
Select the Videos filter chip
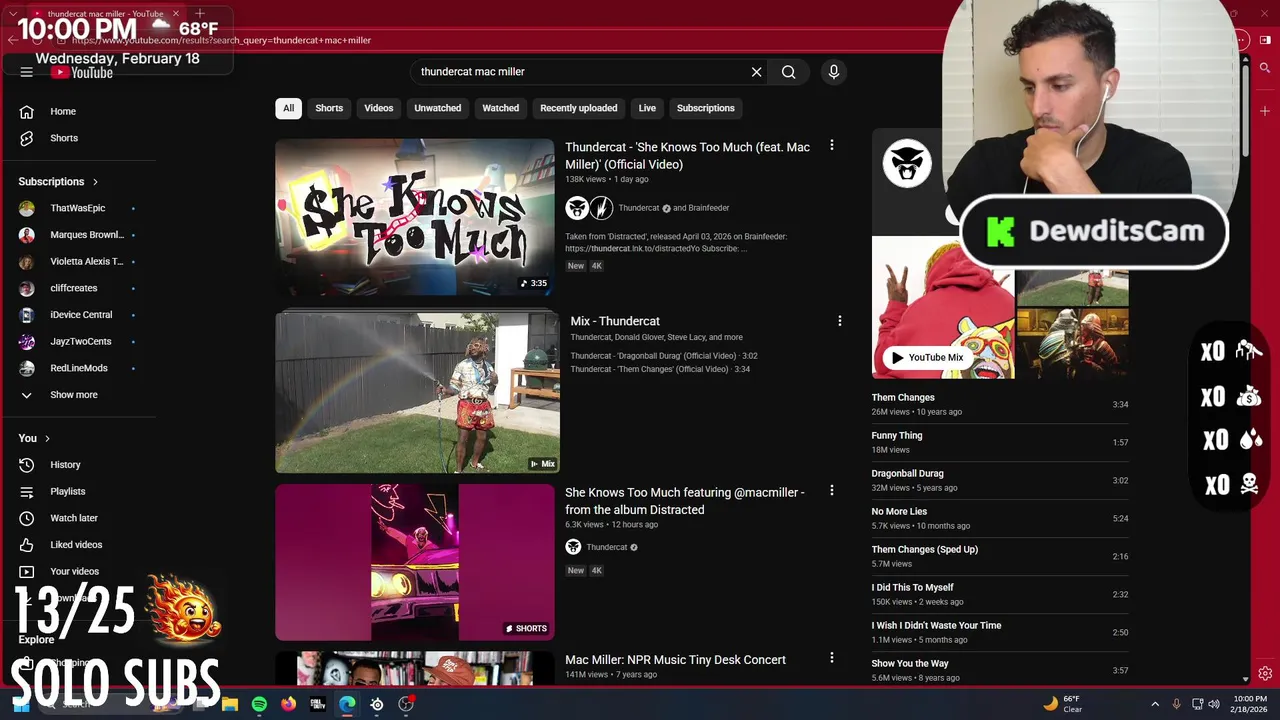coord(379,108)
